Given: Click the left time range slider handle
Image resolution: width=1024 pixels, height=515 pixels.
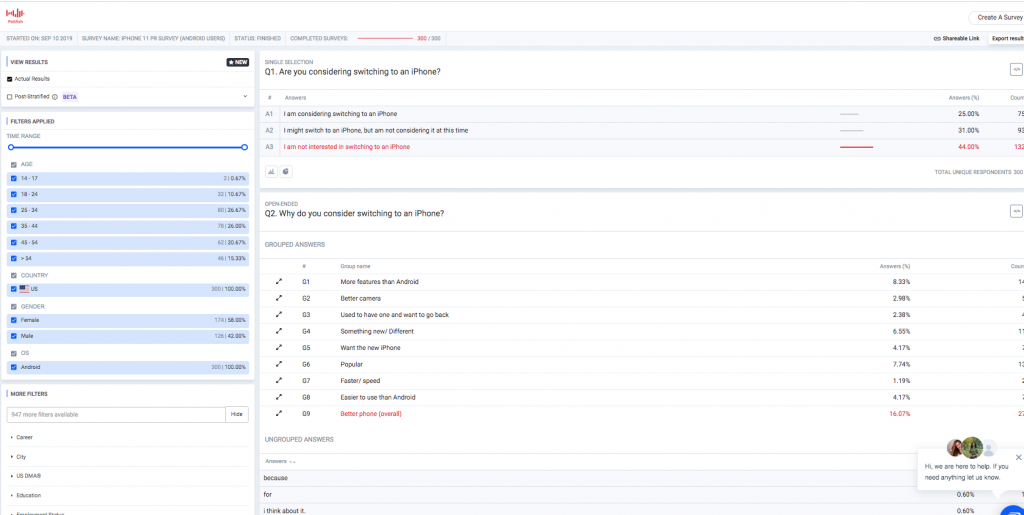Looking at the screenshot, I should tap(10, 148).
